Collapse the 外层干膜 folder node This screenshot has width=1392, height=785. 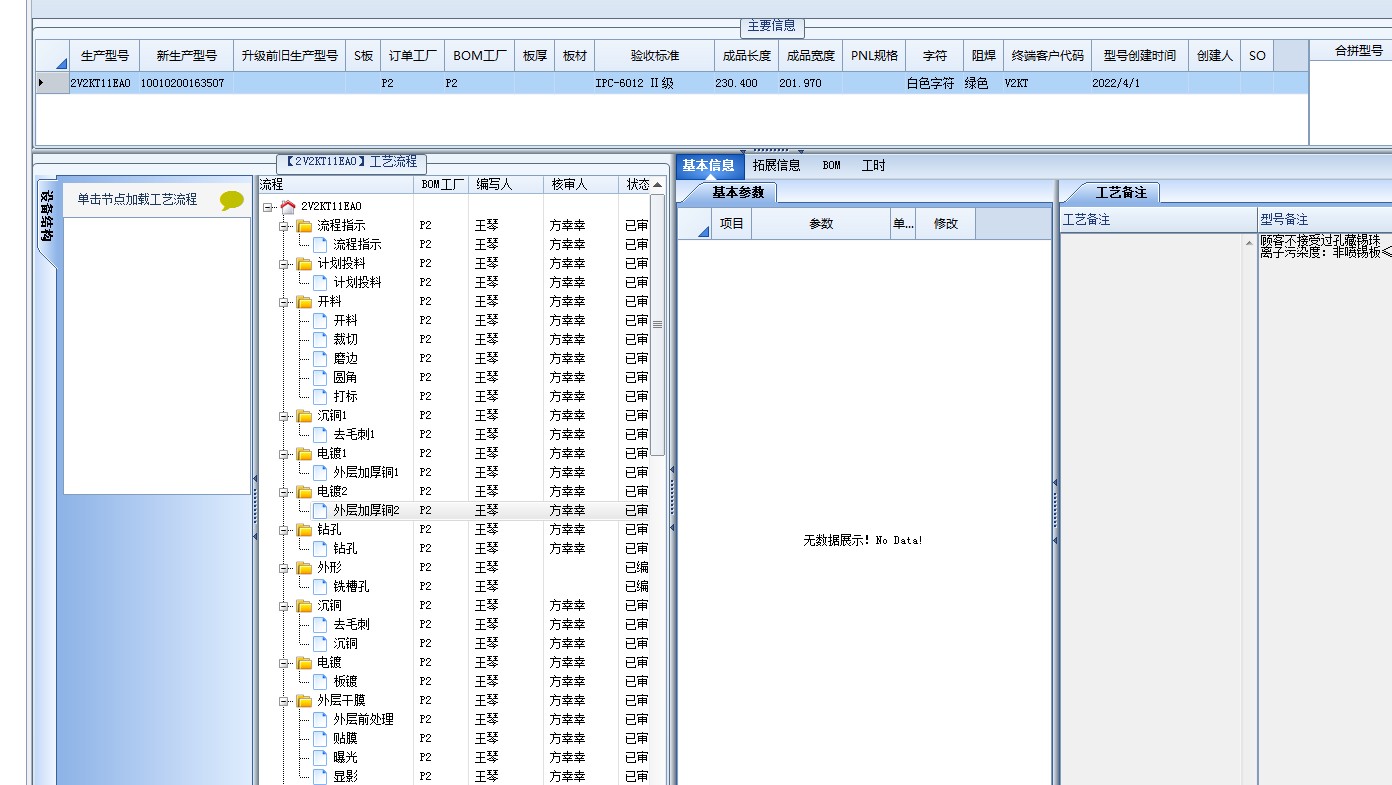(x=284, y=701)
